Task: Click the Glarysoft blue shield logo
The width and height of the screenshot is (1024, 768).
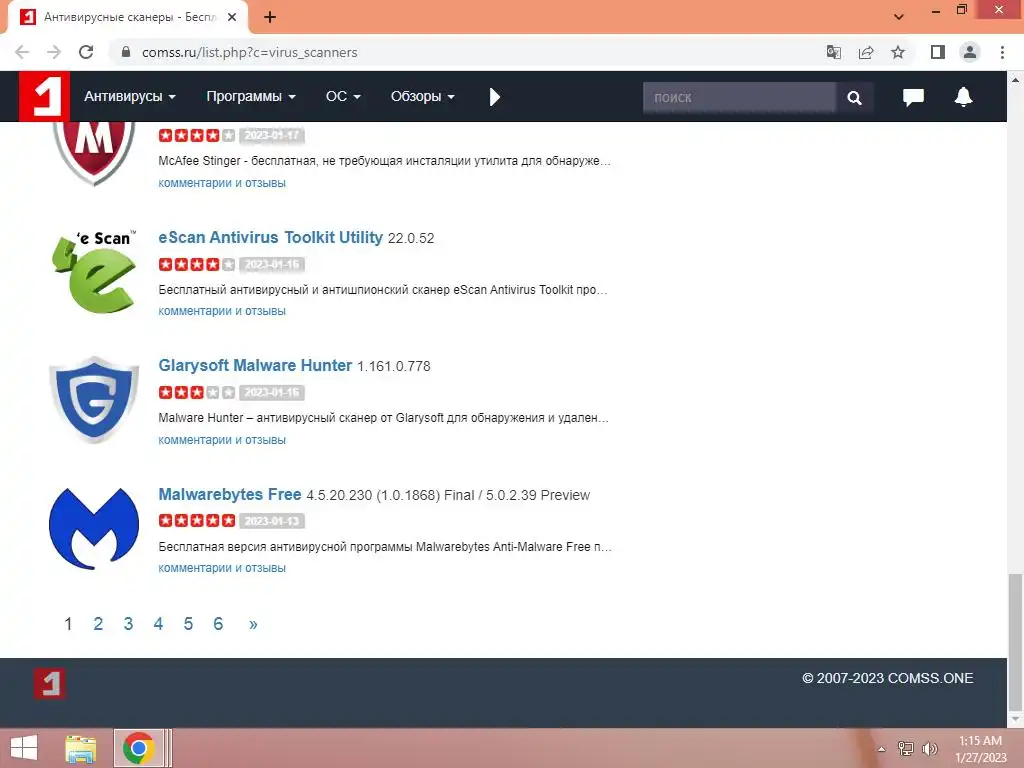Action: [x=94, y=400]
